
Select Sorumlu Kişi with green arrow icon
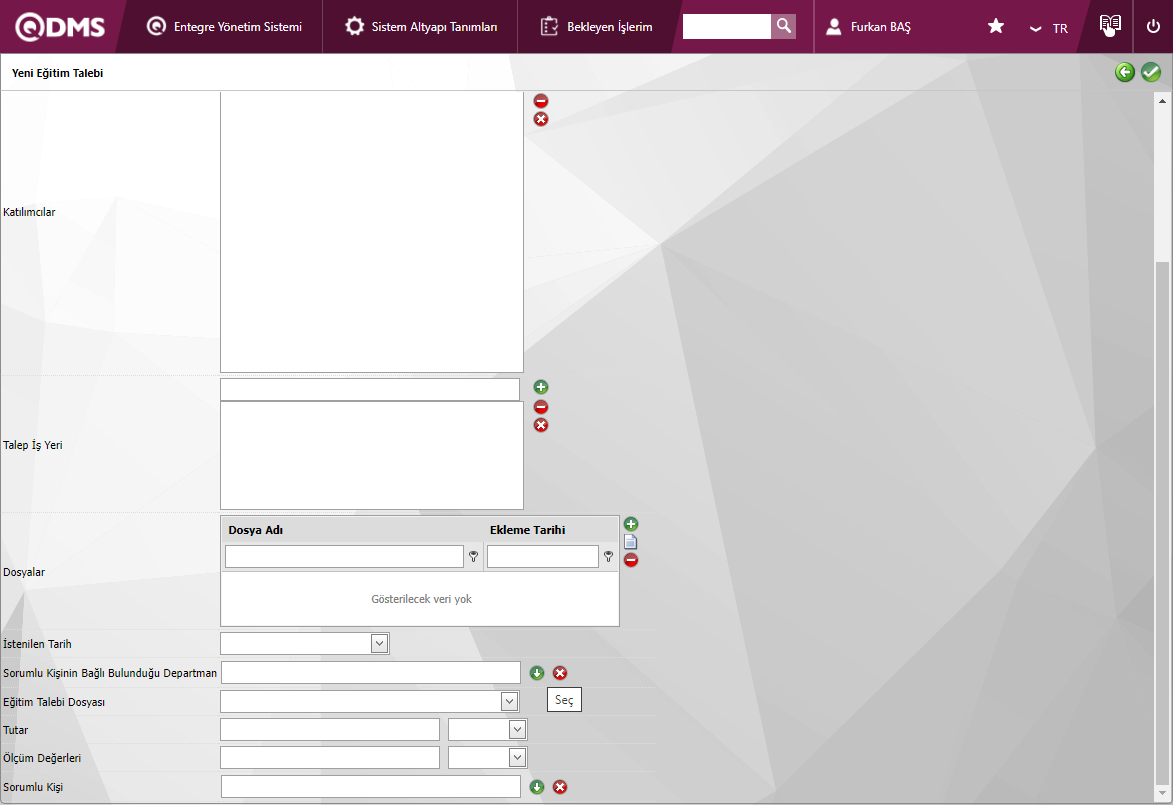(x=536, y=787)
